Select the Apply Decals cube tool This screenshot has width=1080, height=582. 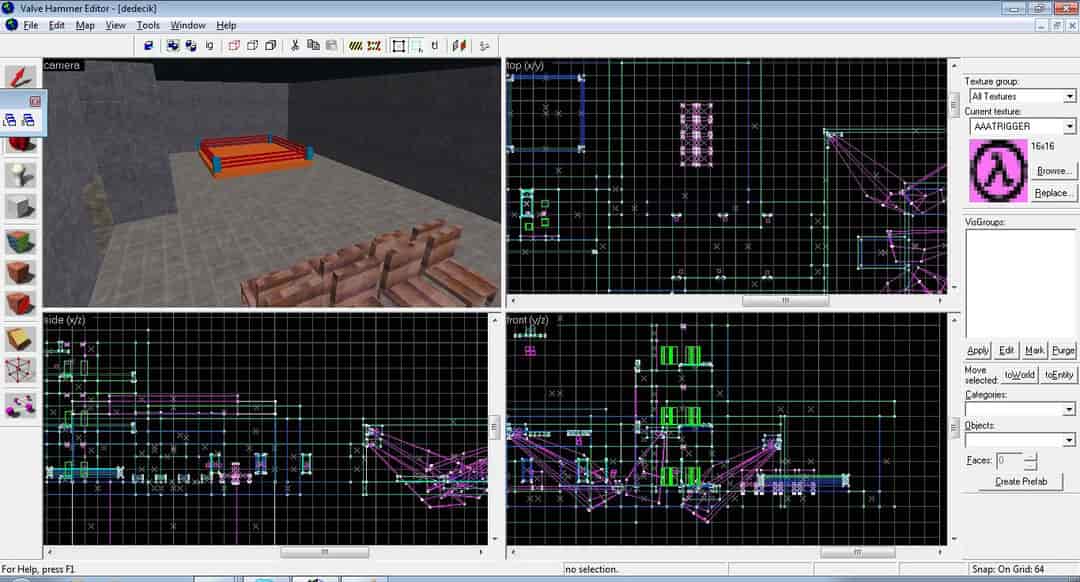21,304
